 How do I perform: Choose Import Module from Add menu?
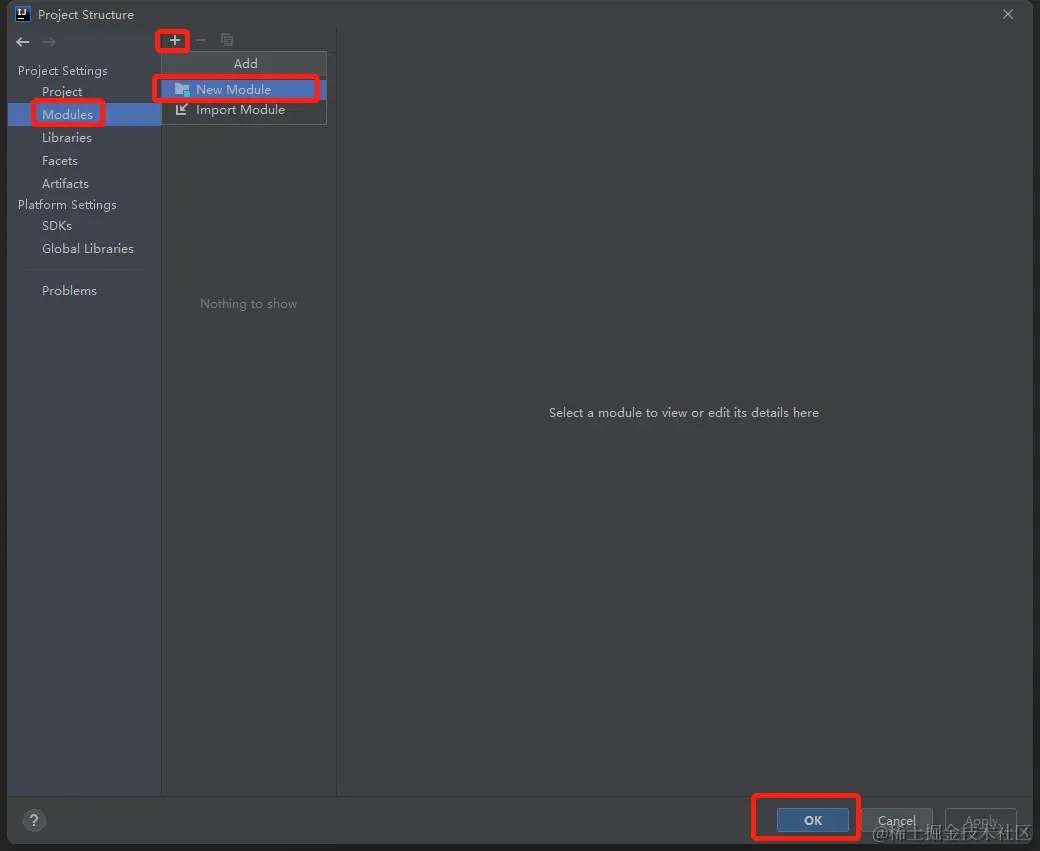(243, 110)
